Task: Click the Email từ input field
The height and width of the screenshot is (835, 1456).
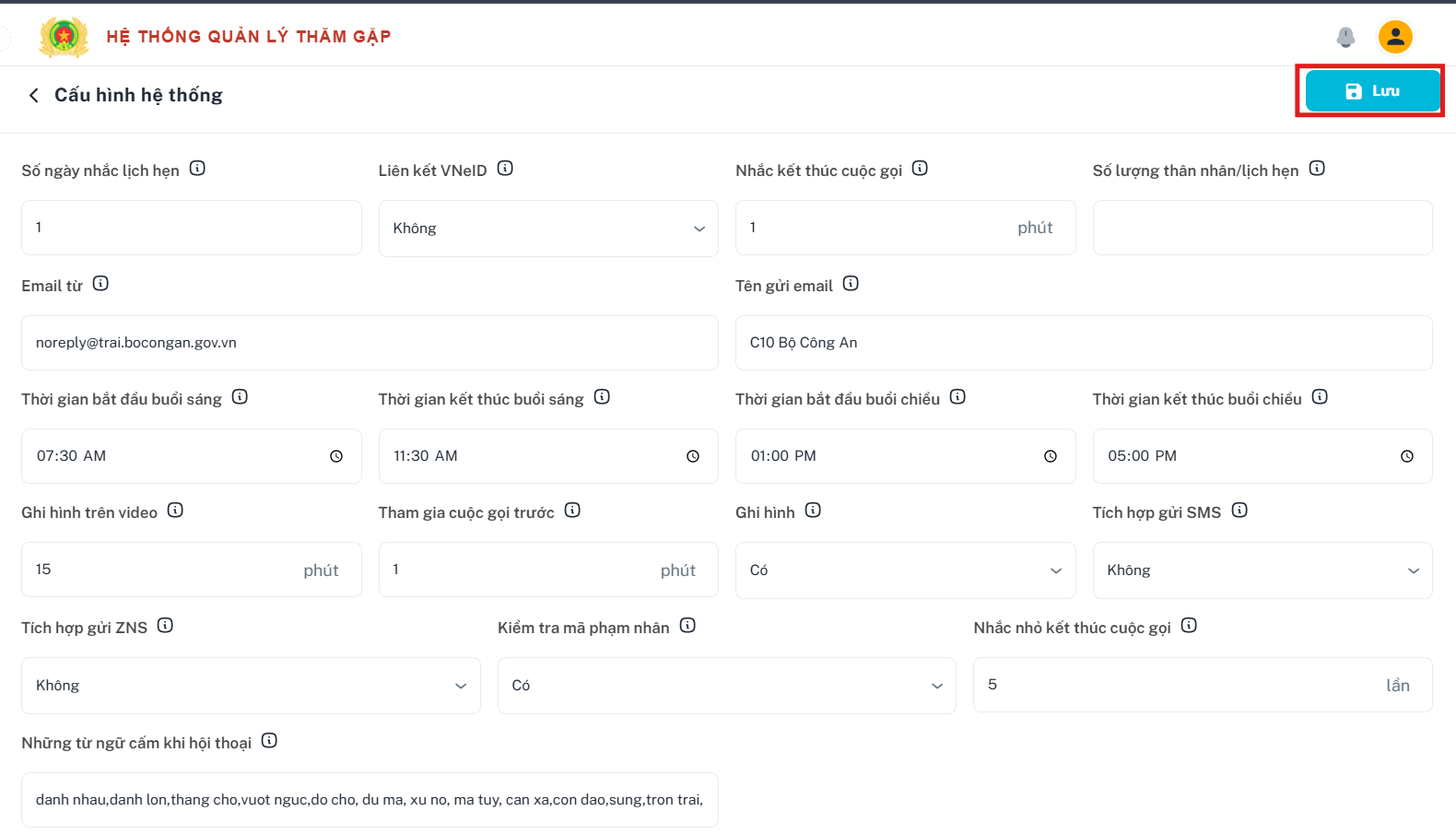Action: click(x=370, y=343)
